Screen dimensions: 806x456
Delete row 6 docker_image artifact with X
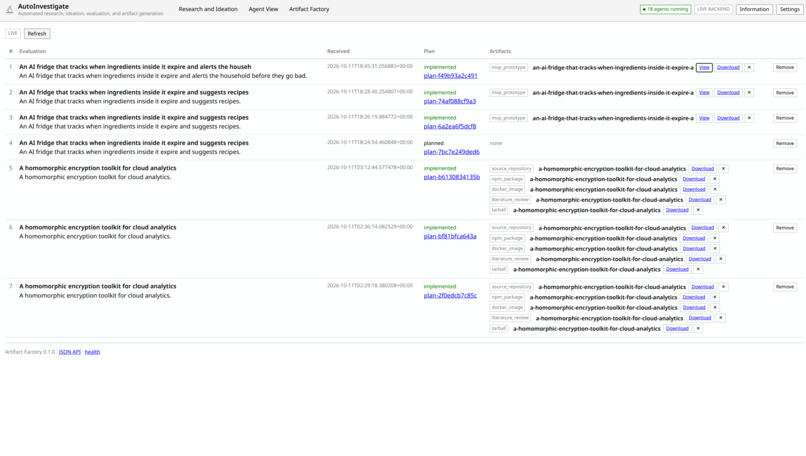click(x=715, y=248)
